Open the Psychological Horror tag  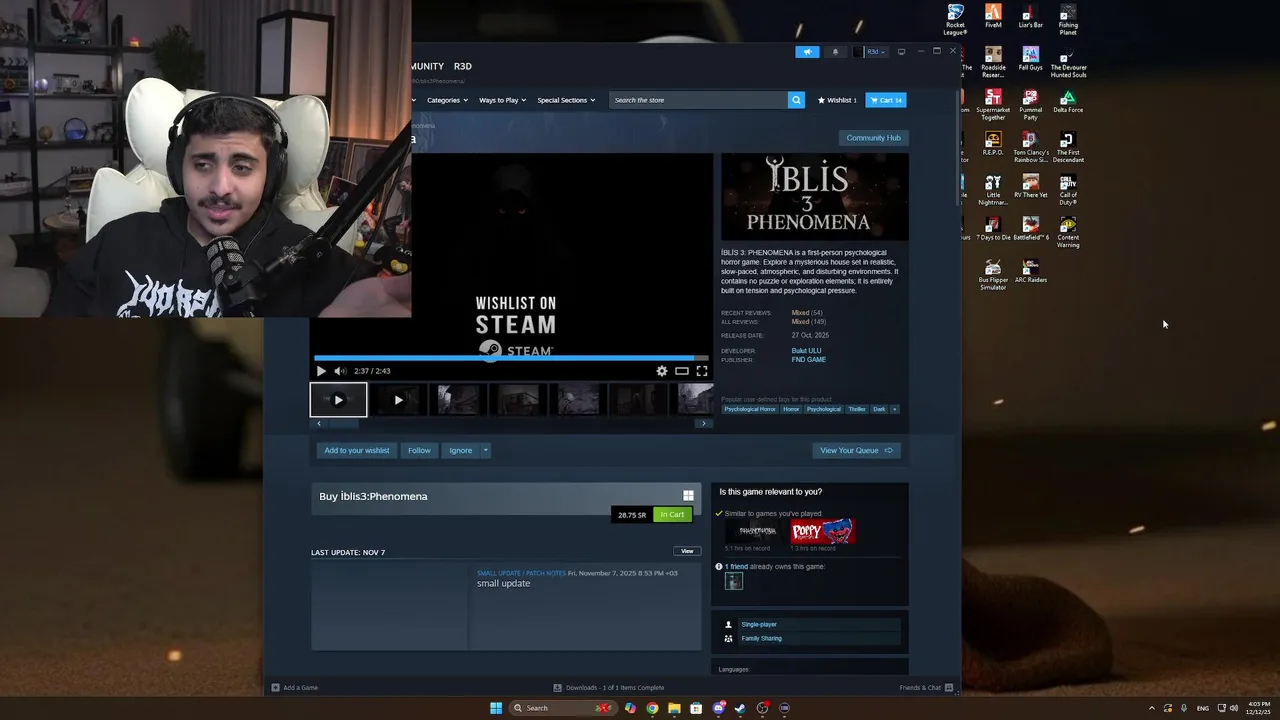tap(750, 409)
